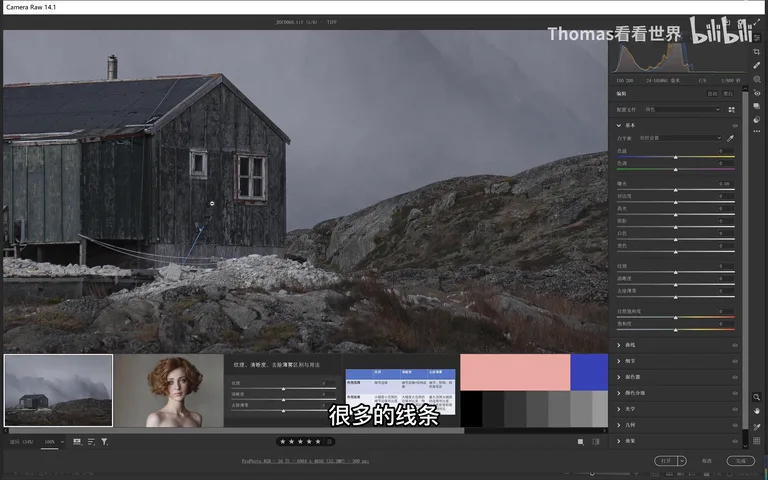Open the white balance (白平衡) dropdown
The image size is (768, 480).
tap(680, 138)
